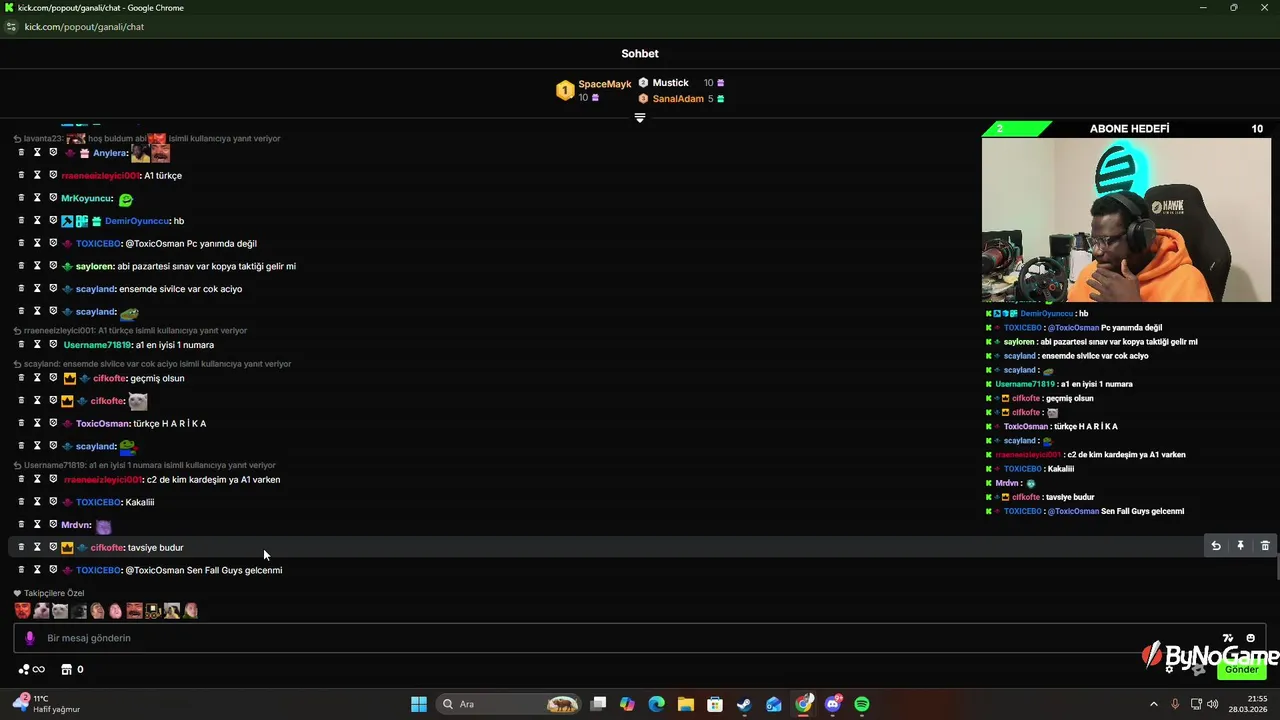Click the Gönder send button

pos(1242,669)
